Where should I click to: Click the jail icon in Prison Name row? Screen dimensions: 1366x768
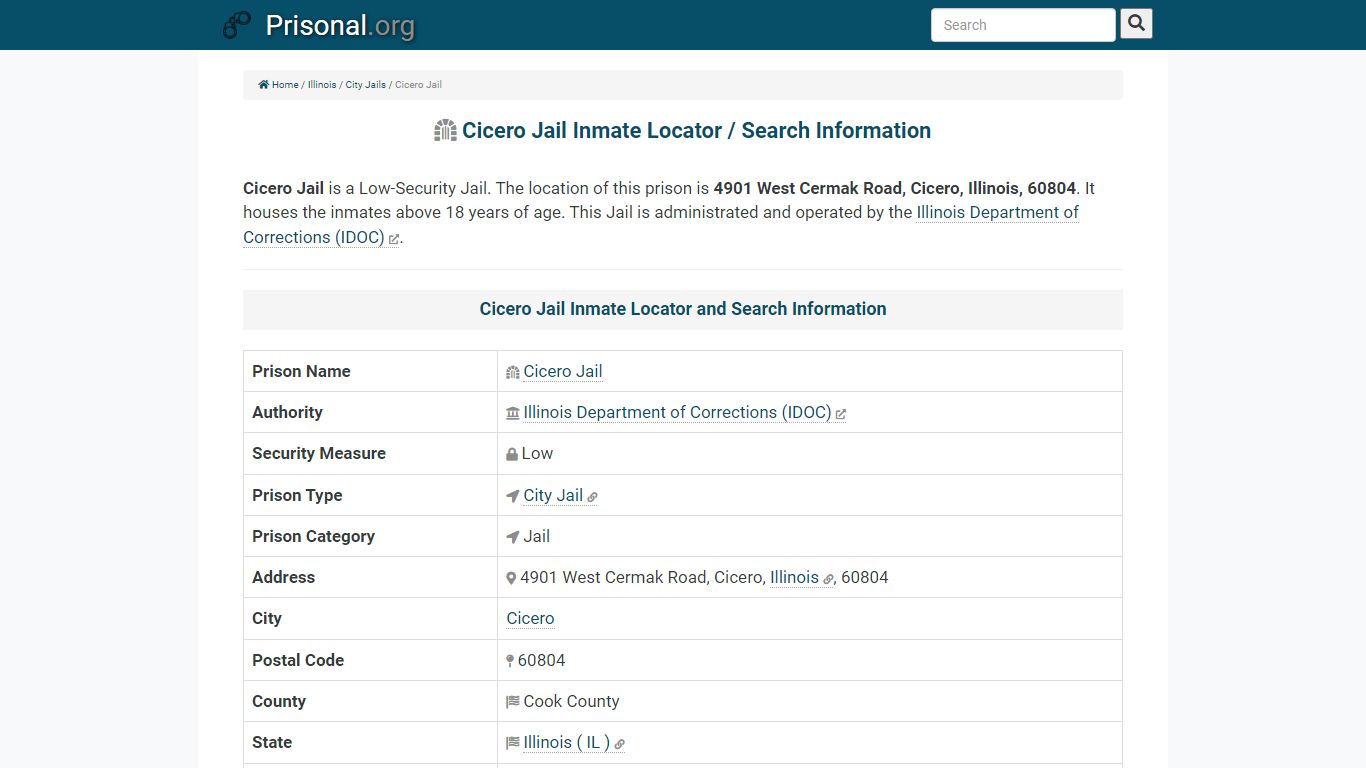[513, 372]
